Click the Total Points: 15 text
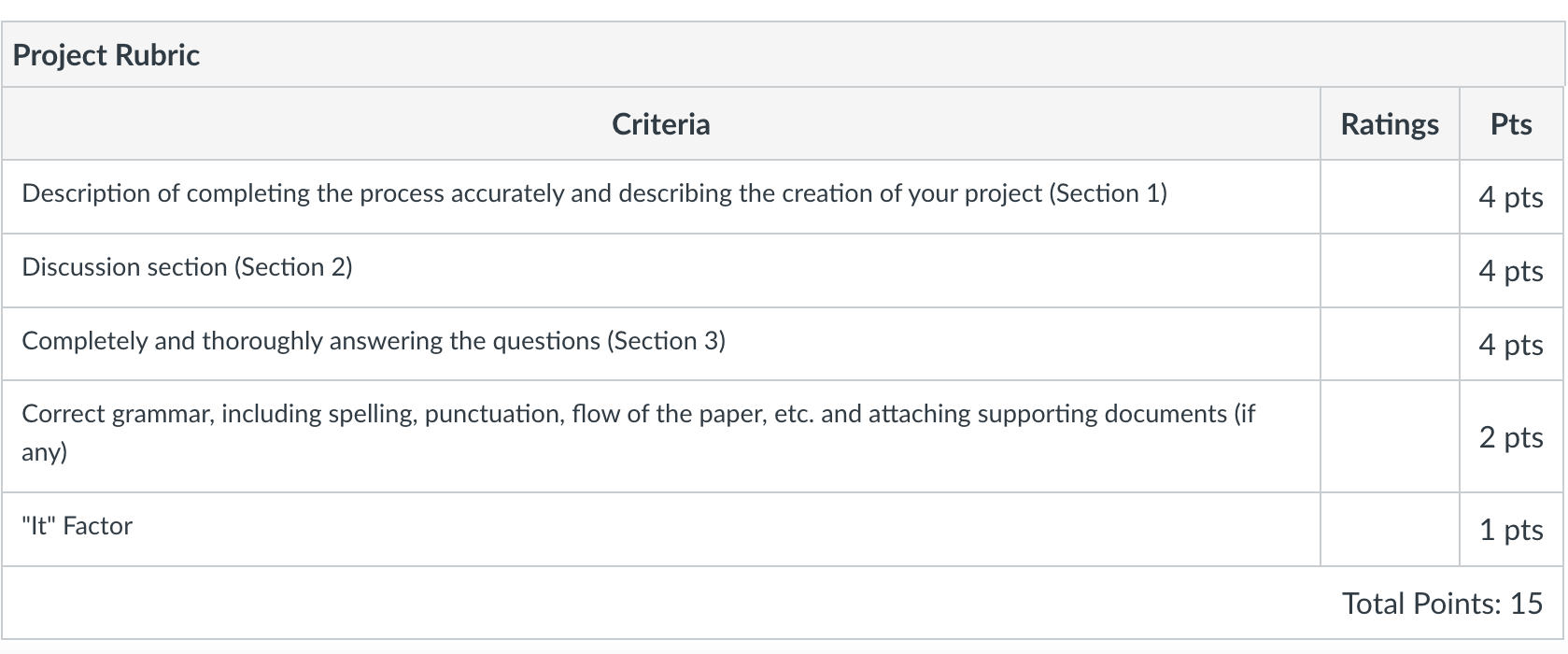 coord(1442,604)
